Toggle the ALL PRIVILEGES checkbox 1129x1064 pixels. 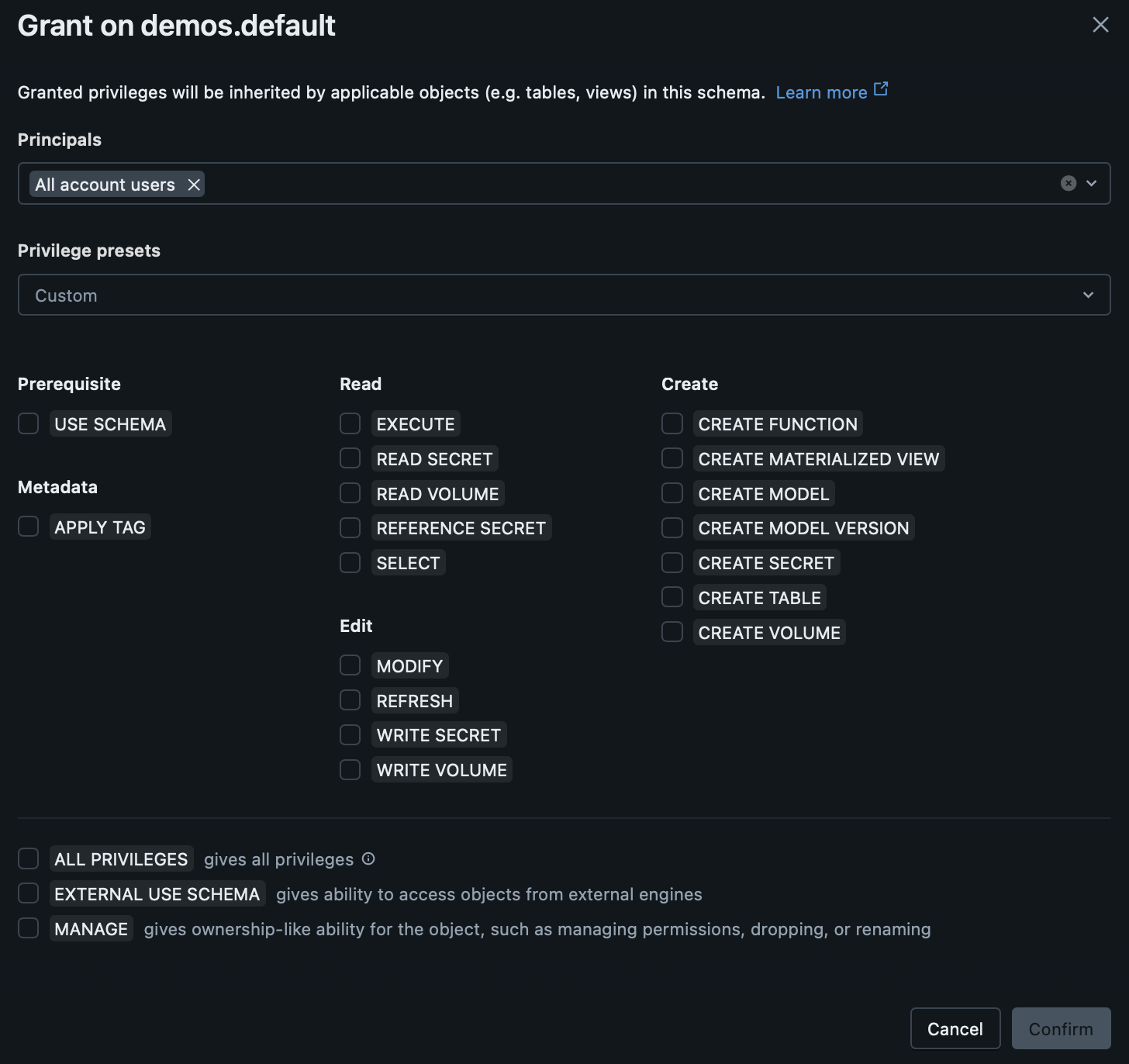coord(29,858)
